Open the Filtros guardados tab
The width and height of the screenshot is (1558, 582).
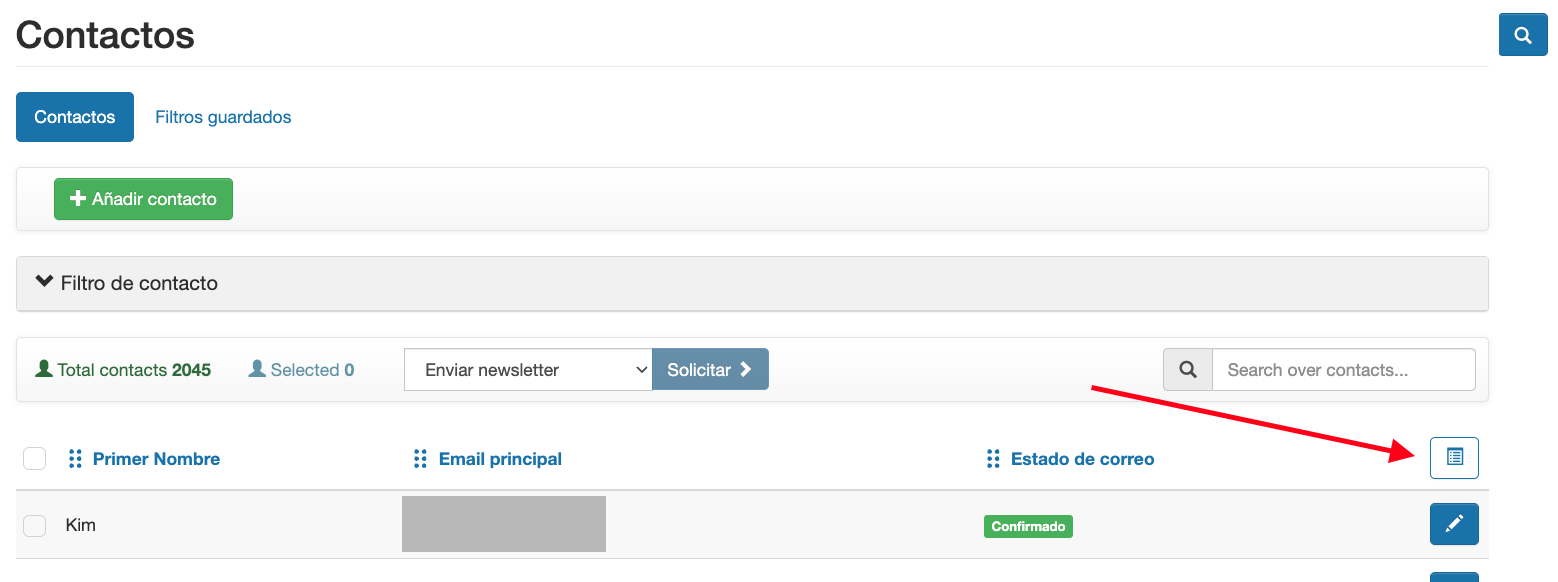pos(223,117)
